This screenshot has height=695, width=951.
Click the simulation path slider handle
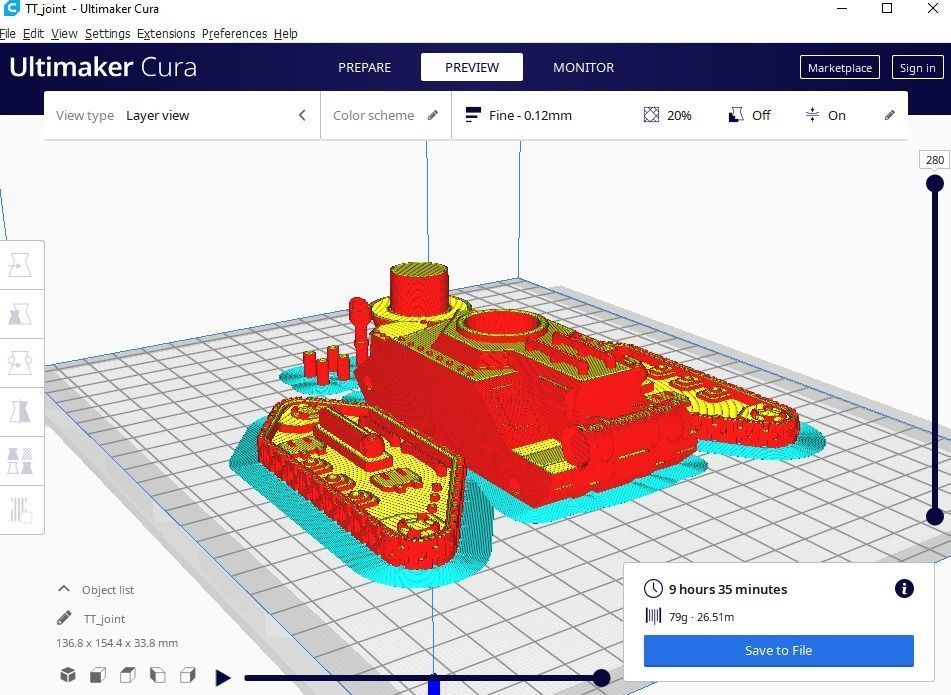tap(601, 677)
